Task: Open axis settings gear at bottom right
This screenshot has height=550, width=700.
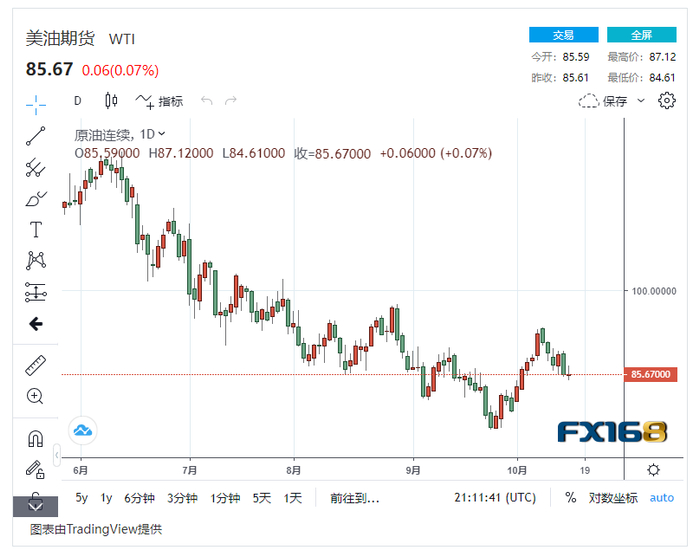Action: (x=653, y=470)
